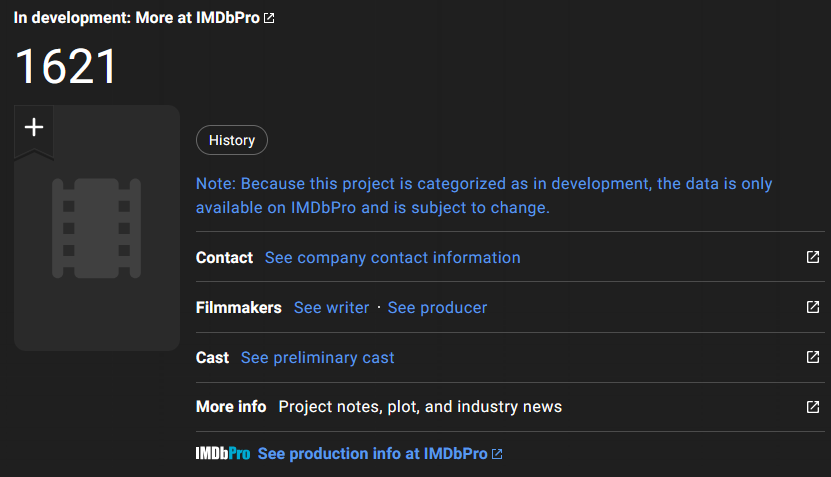Screen dimensions: 831x477
Task: Open external link icon in Cast row
Action: point(812,357)
